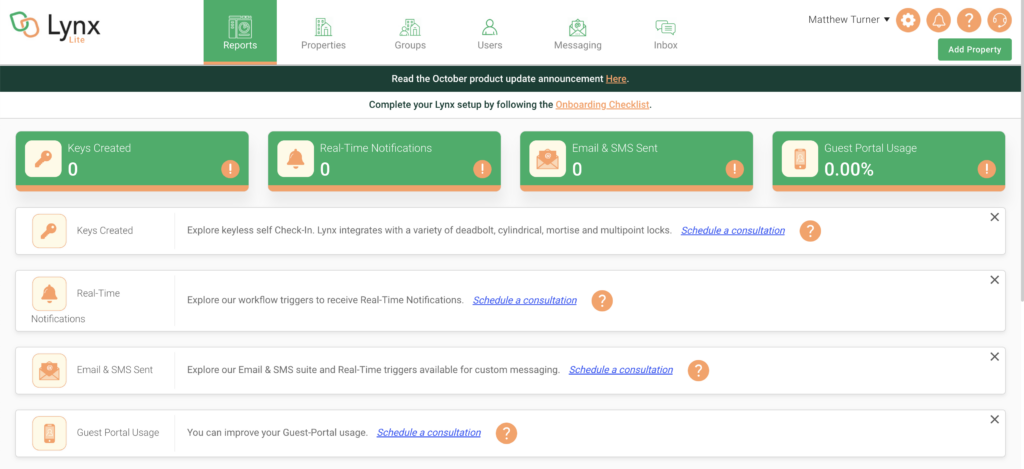Click the 'Email & SMS Sent' card title
Screen dimensions: 1024x469
point(615,148)
